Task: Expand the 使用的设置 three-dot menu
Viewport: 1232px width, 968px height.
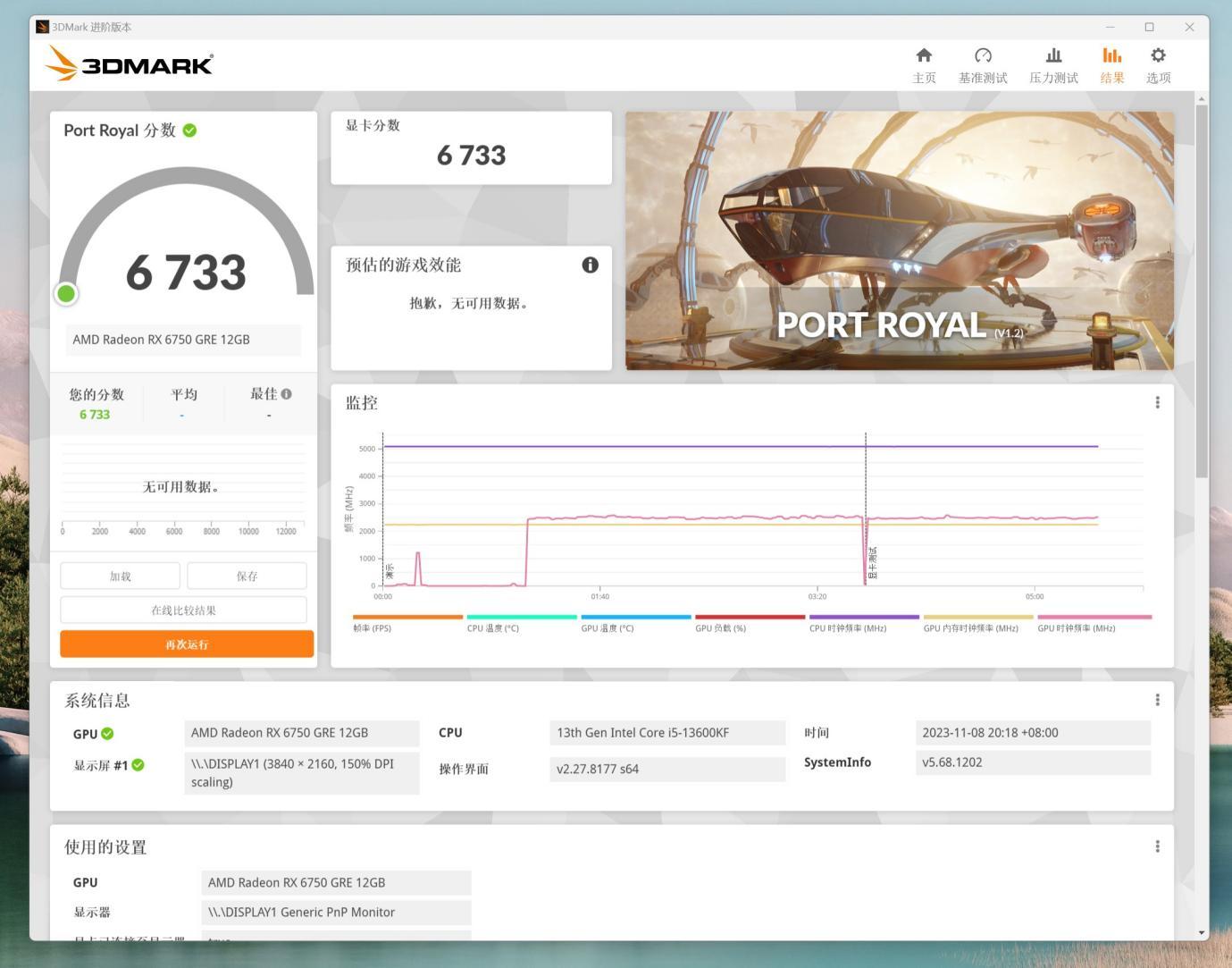Action: pos(1157,846)
